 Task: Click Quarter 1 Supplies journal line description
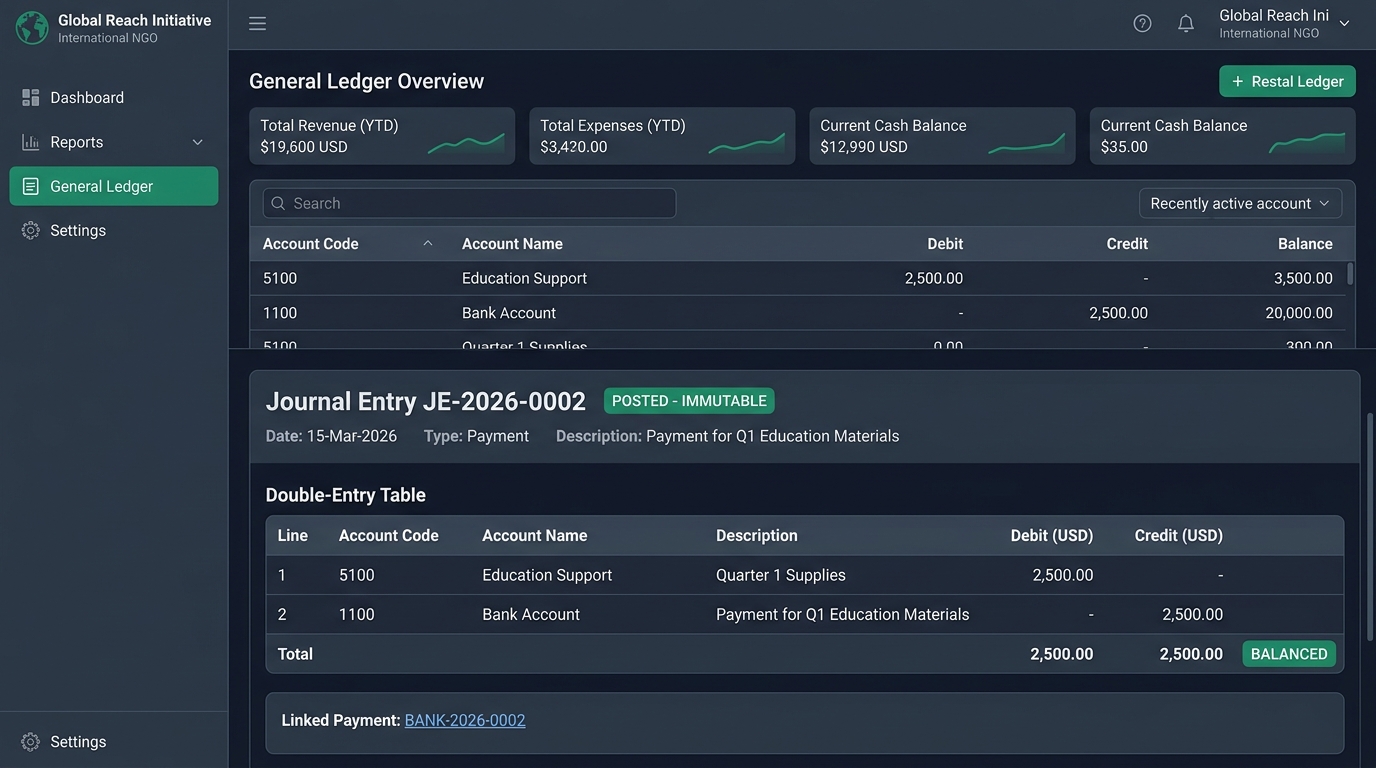781,575
